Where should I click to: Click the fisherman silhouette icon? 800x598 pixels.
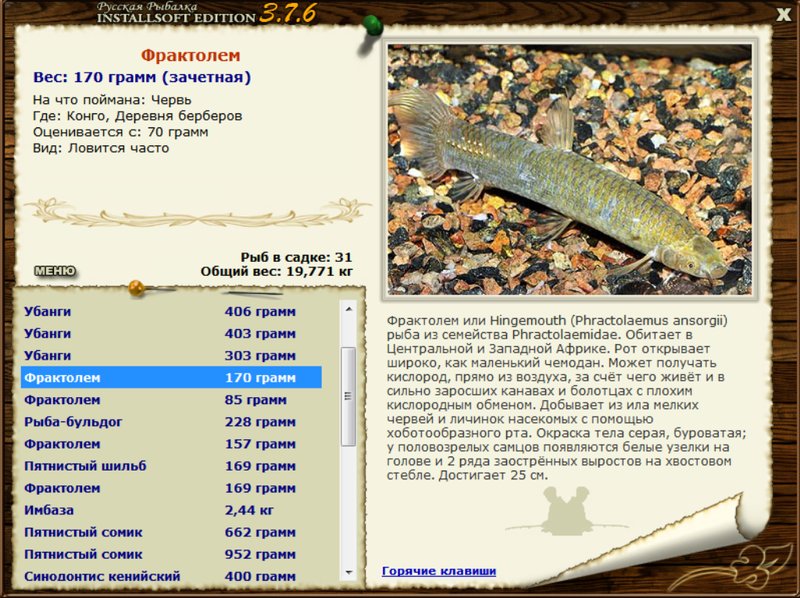tap(566, 511)
